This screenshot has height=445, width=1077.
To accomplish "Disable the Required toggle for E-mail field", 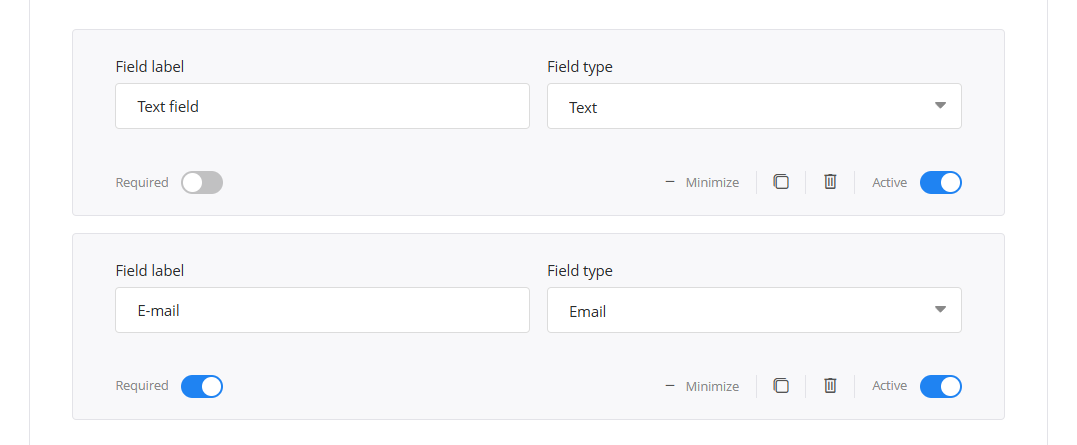I will pyautogui.click(x=202, y=387).
